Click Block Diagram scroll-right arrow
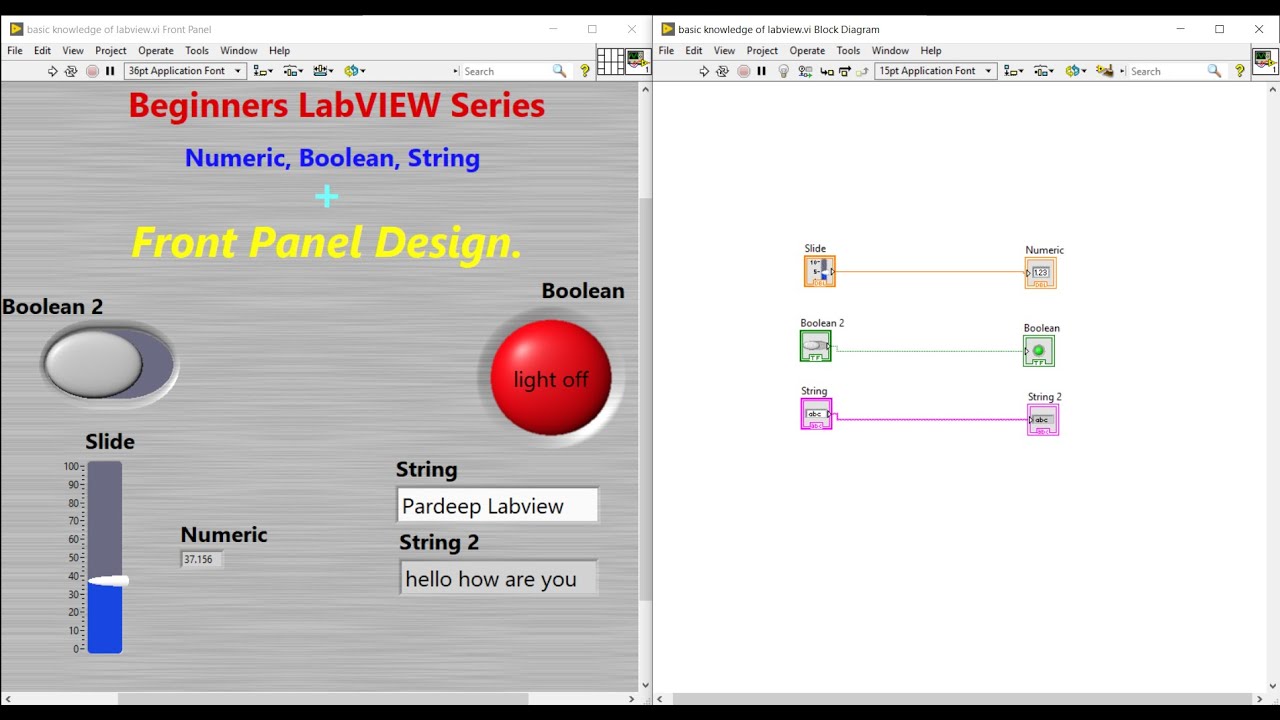This screenshot has width=1280, height=720. (x=1259, y=699)
